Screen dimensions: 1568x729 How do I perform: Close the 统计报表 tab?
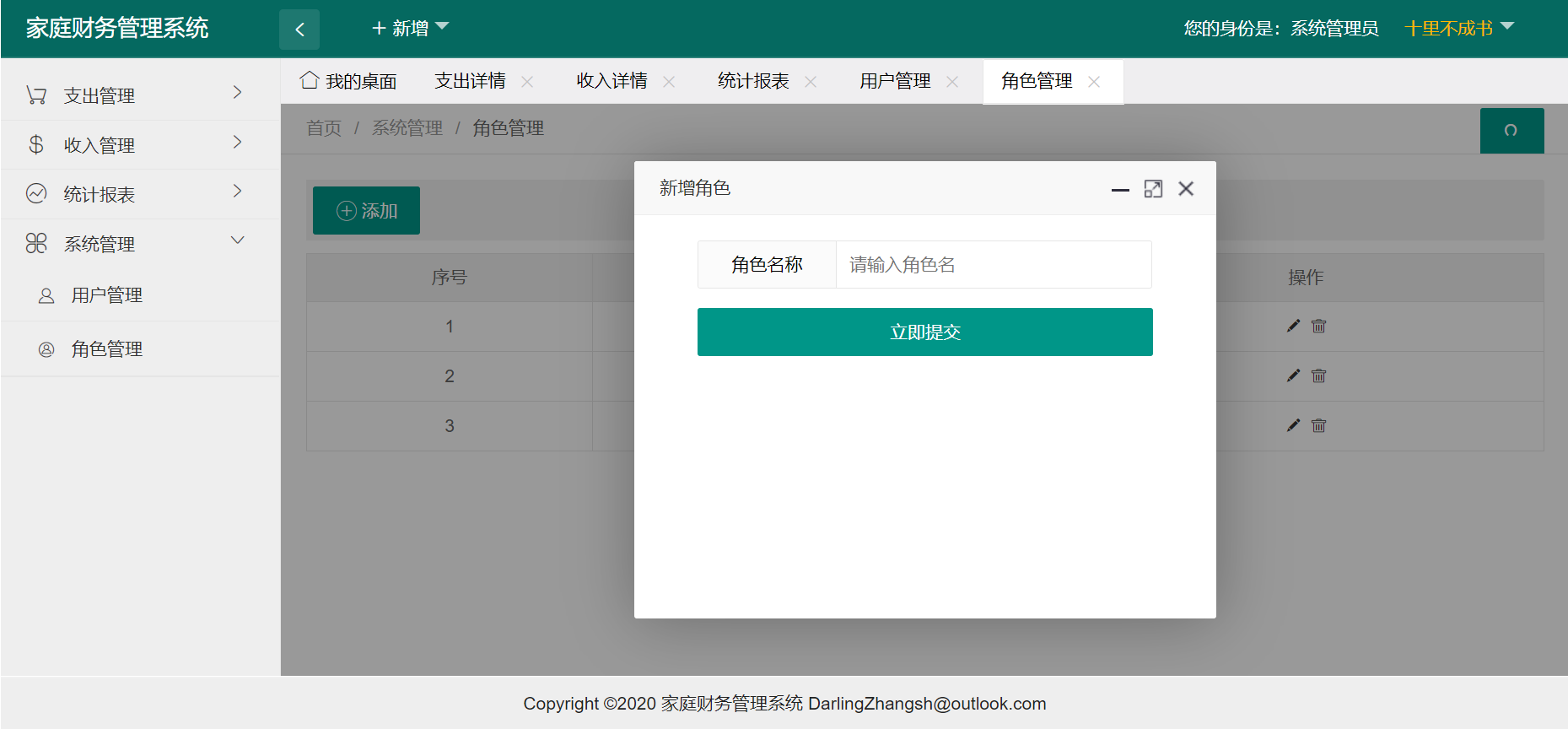(x=811, y=82)
